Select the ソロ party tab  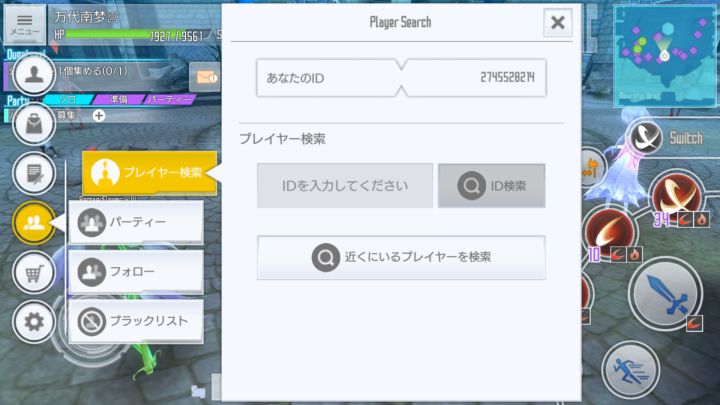tap(69, 100)
